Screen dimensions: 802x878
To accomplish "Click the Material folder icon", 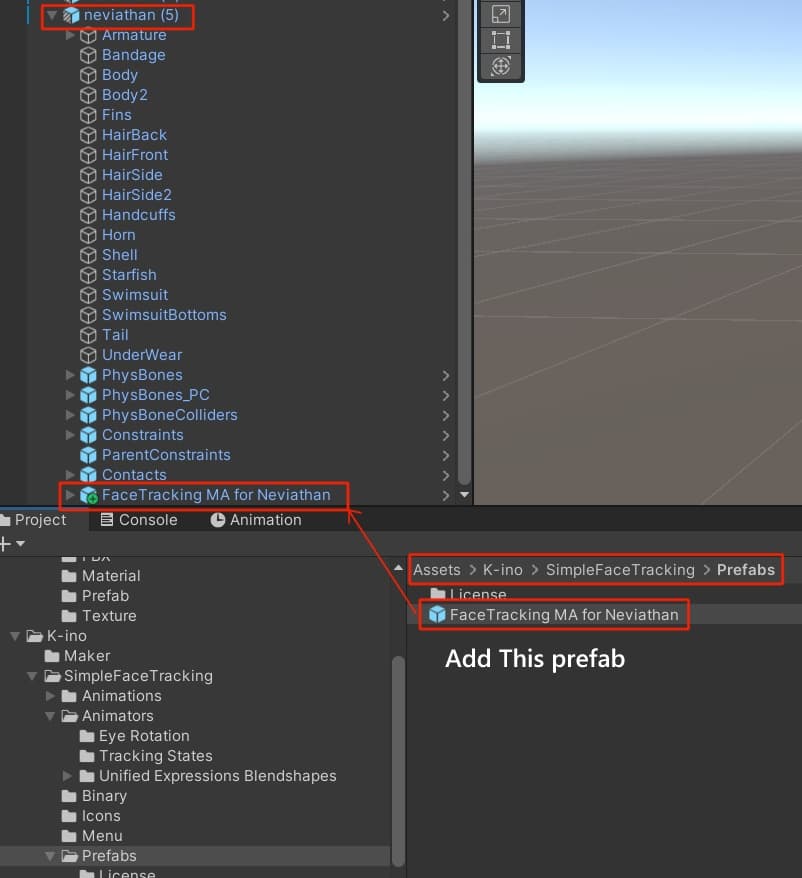I will [x=69, y=576].
